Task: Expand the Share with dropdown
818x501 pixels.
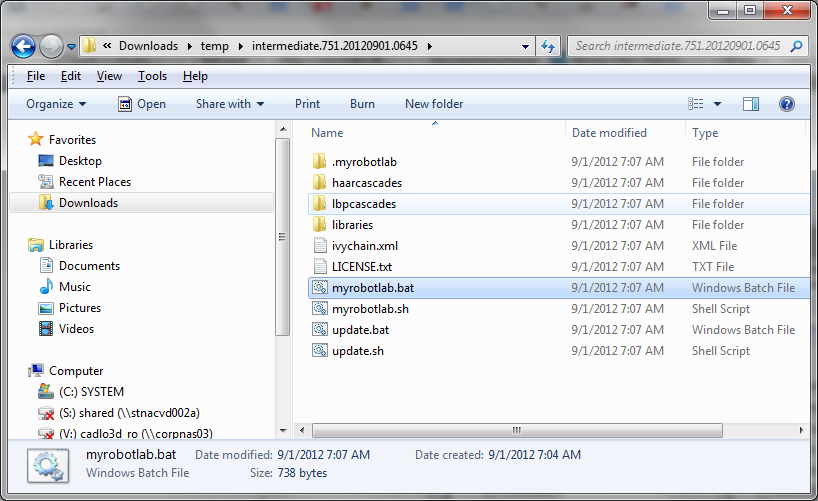Action: [x=230, y=104]
